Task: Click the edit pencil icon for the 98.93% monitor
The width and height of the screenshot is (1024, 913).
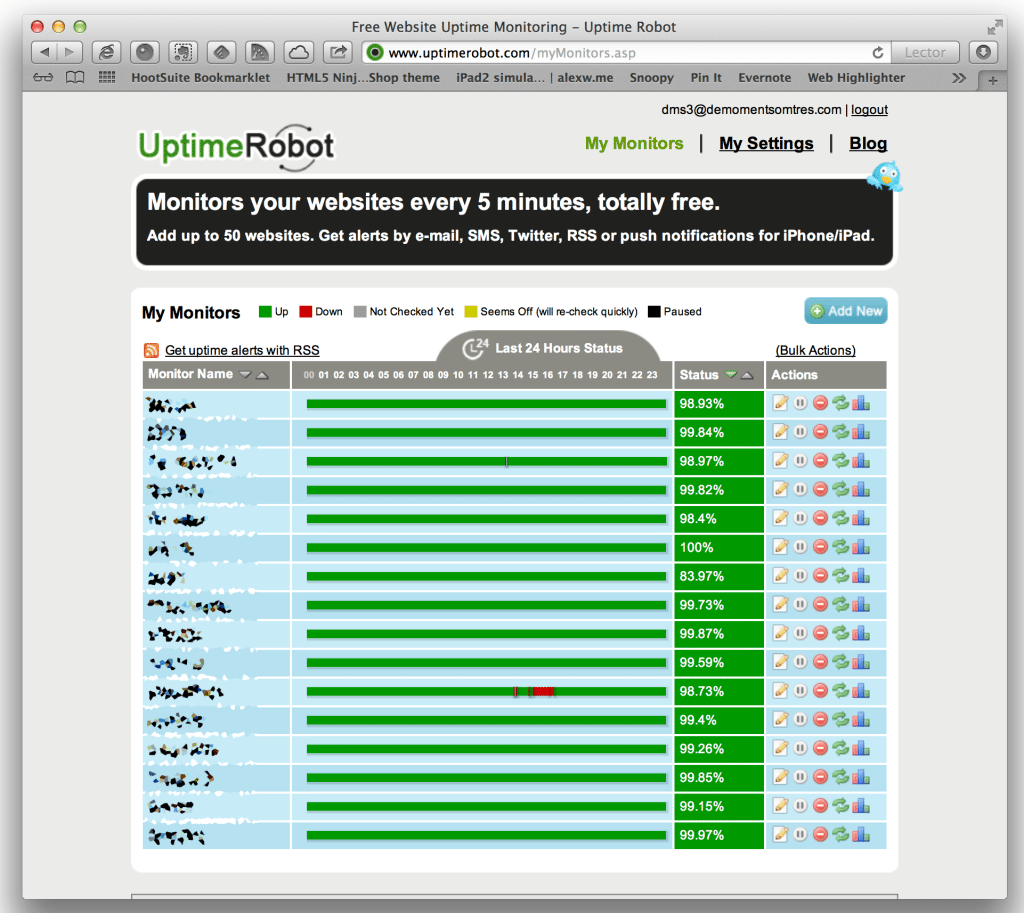Action: pyautogui.click(x=781, y=403)
